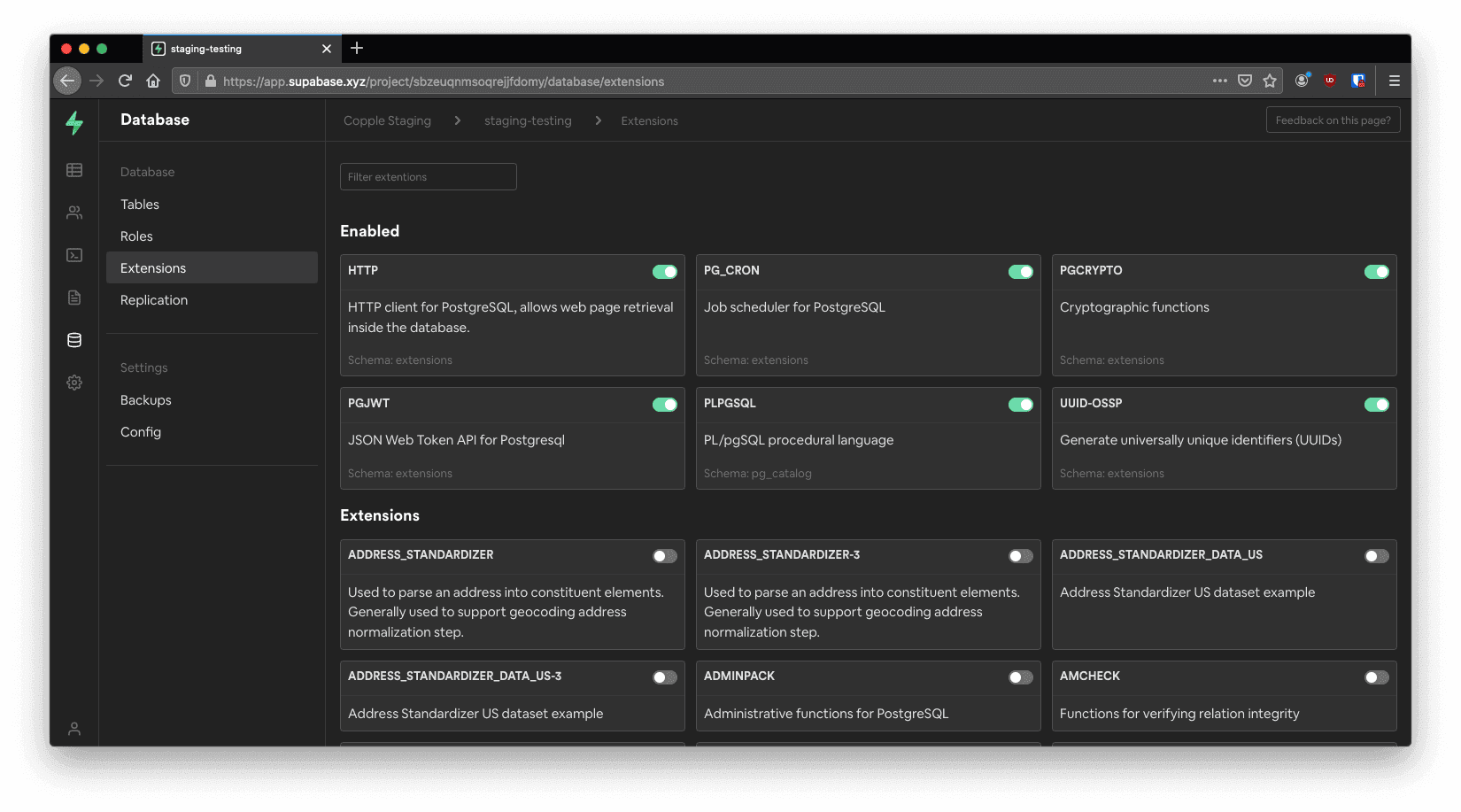Select the Database cylinder icon in sidebar
This screenshot has width=1461, height=812.
(74, 339)
